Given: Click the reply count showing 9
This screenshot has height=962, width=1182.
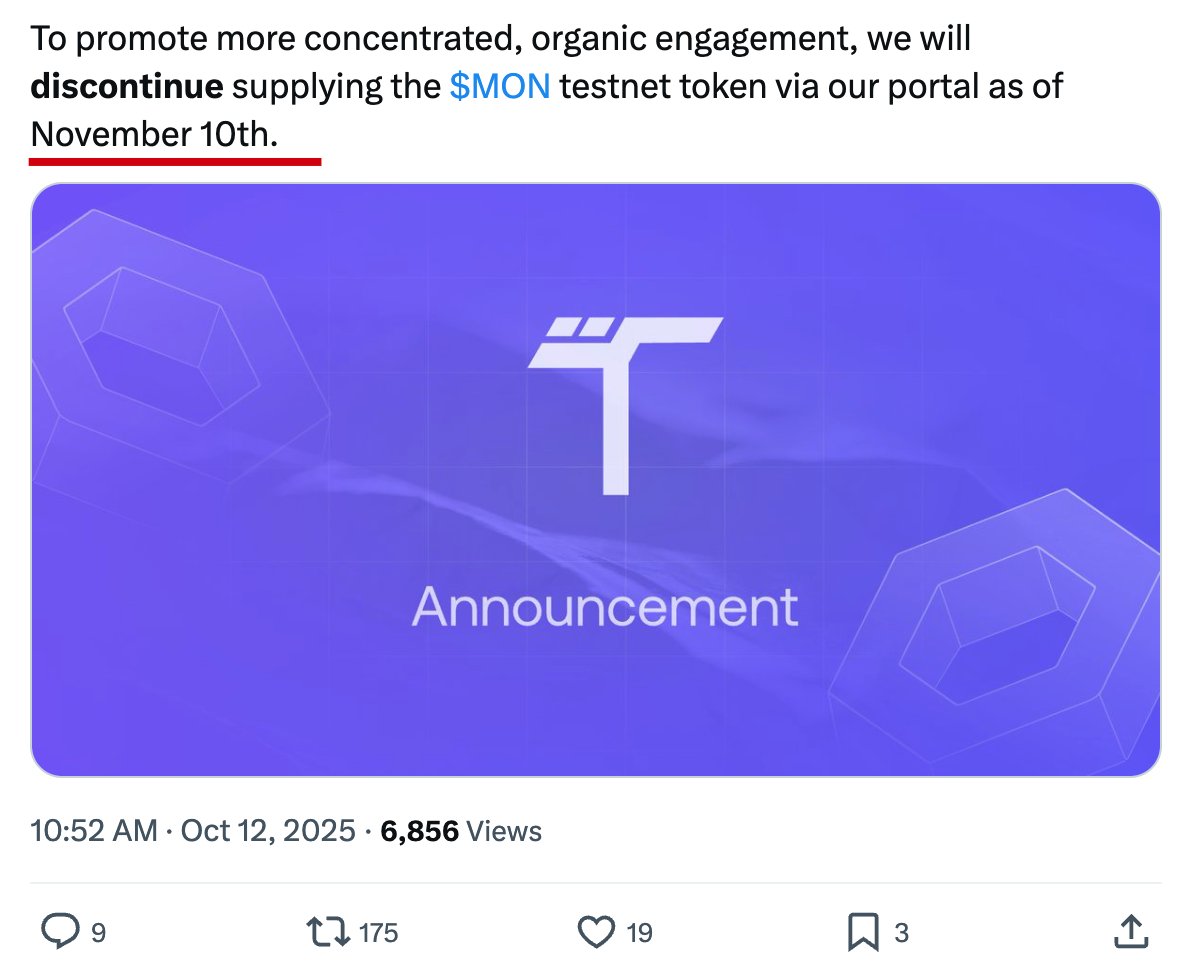Looking at the screenshot, I should click(x=98, y=933).
